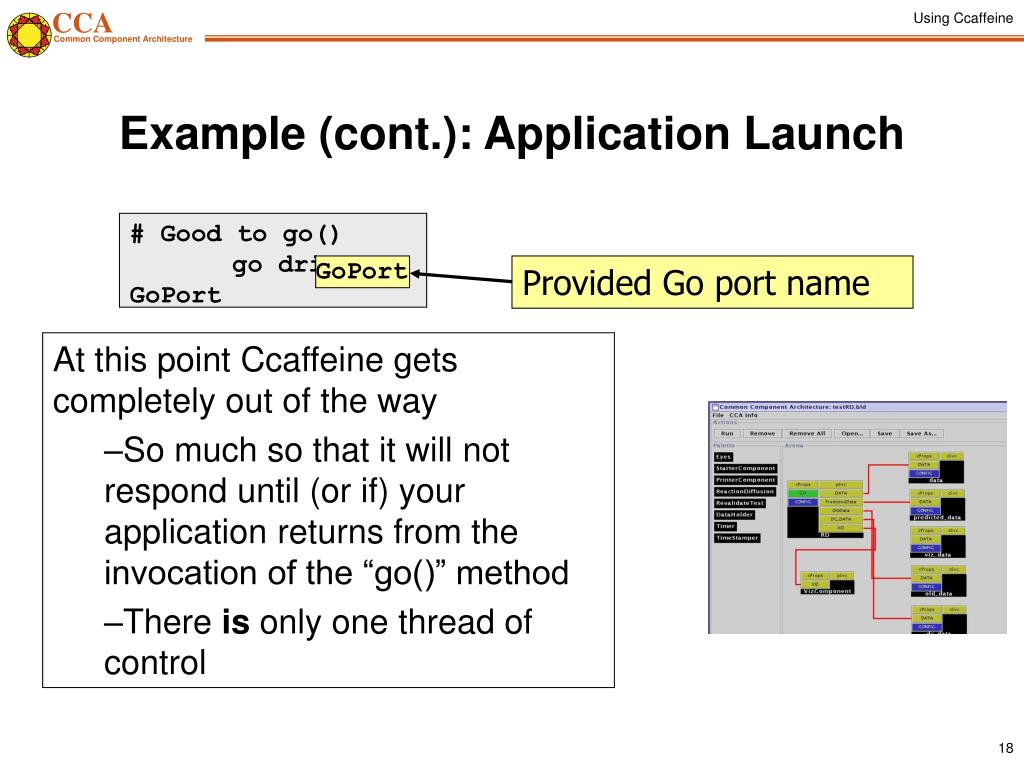
Task: Select RevalidateTest in the Palette
Action: [740, 503]
